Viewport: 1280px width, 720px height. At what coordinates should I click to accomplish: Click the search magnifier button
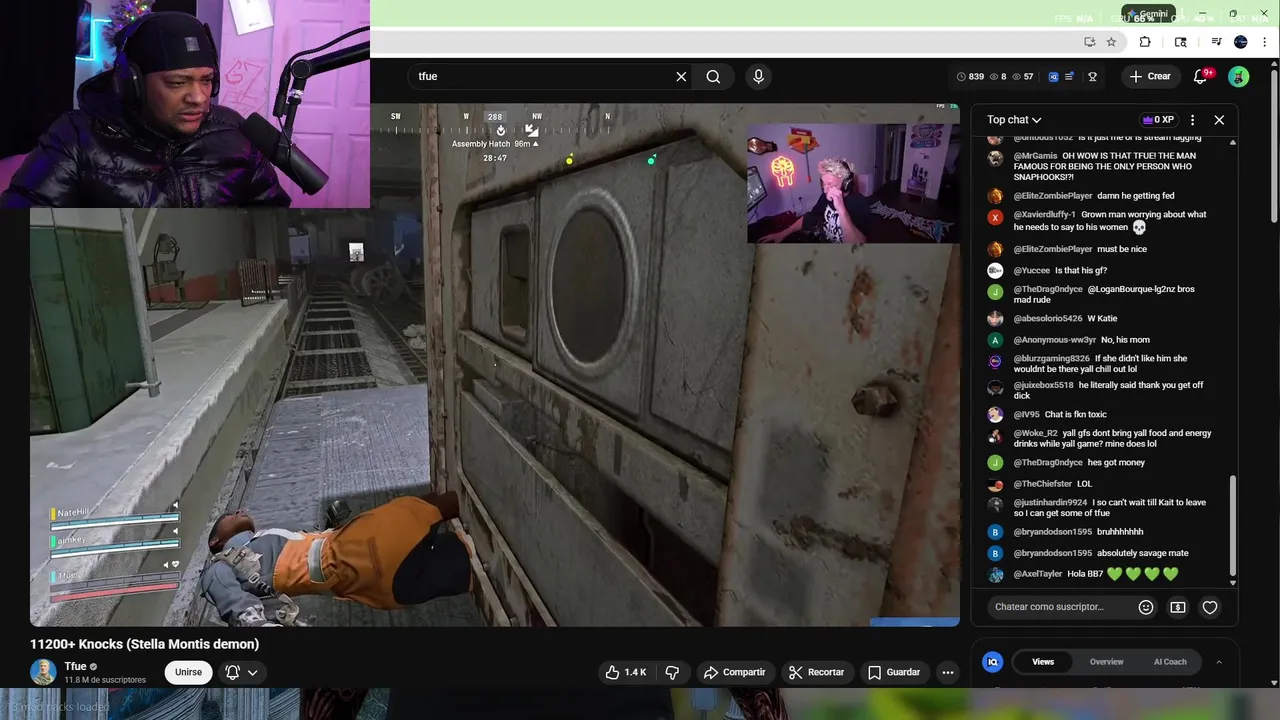pyautogui.click(x=713, y=76)
